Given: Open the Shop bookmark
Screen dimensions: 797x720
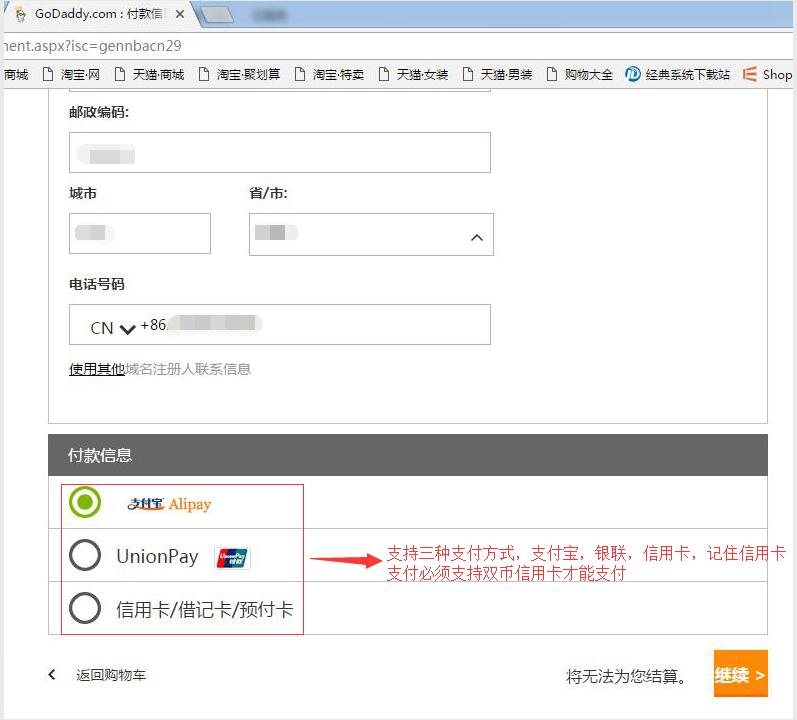Looking at the screenshot, I should coord(768,75).
